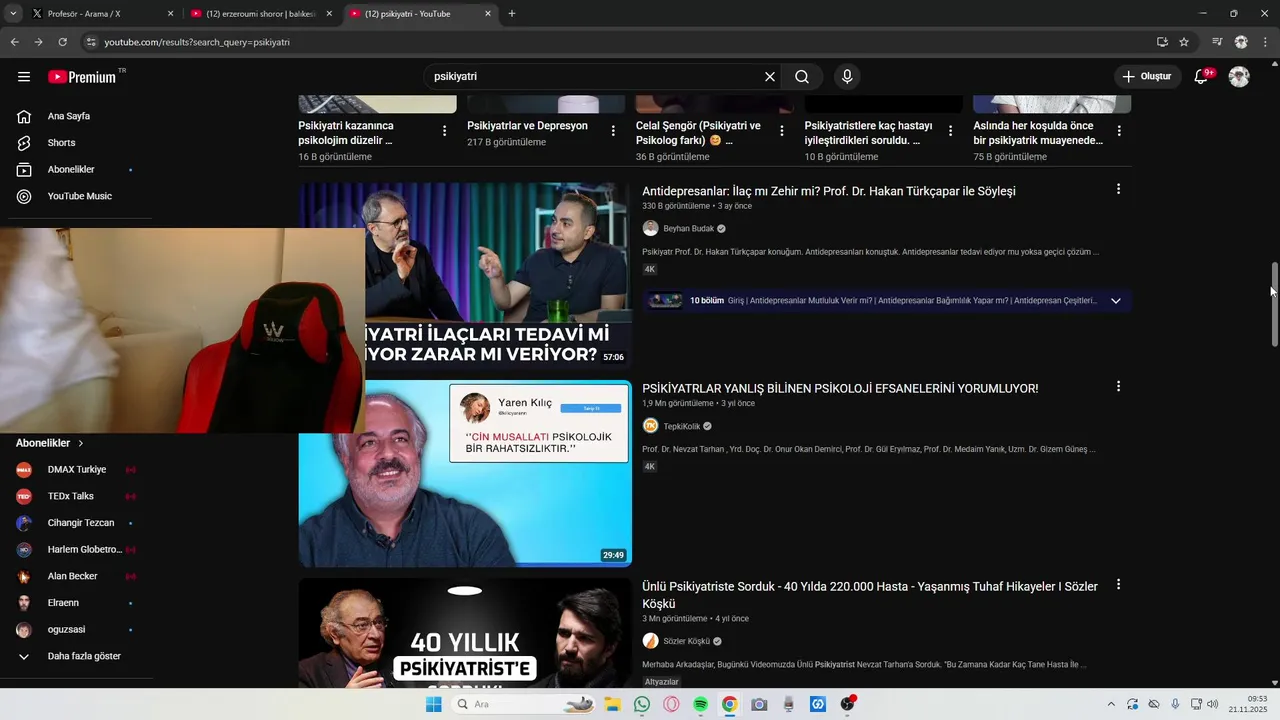Open the YouTube hamburger guide menu
The width and height of the screenshot is (1280, 720).
point(24,77)
